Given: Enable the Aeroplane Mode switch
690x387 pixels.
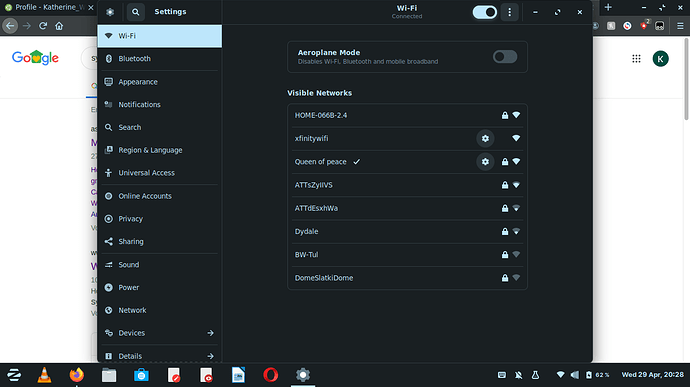Looking at the screenshot, I should click(505, 57).
